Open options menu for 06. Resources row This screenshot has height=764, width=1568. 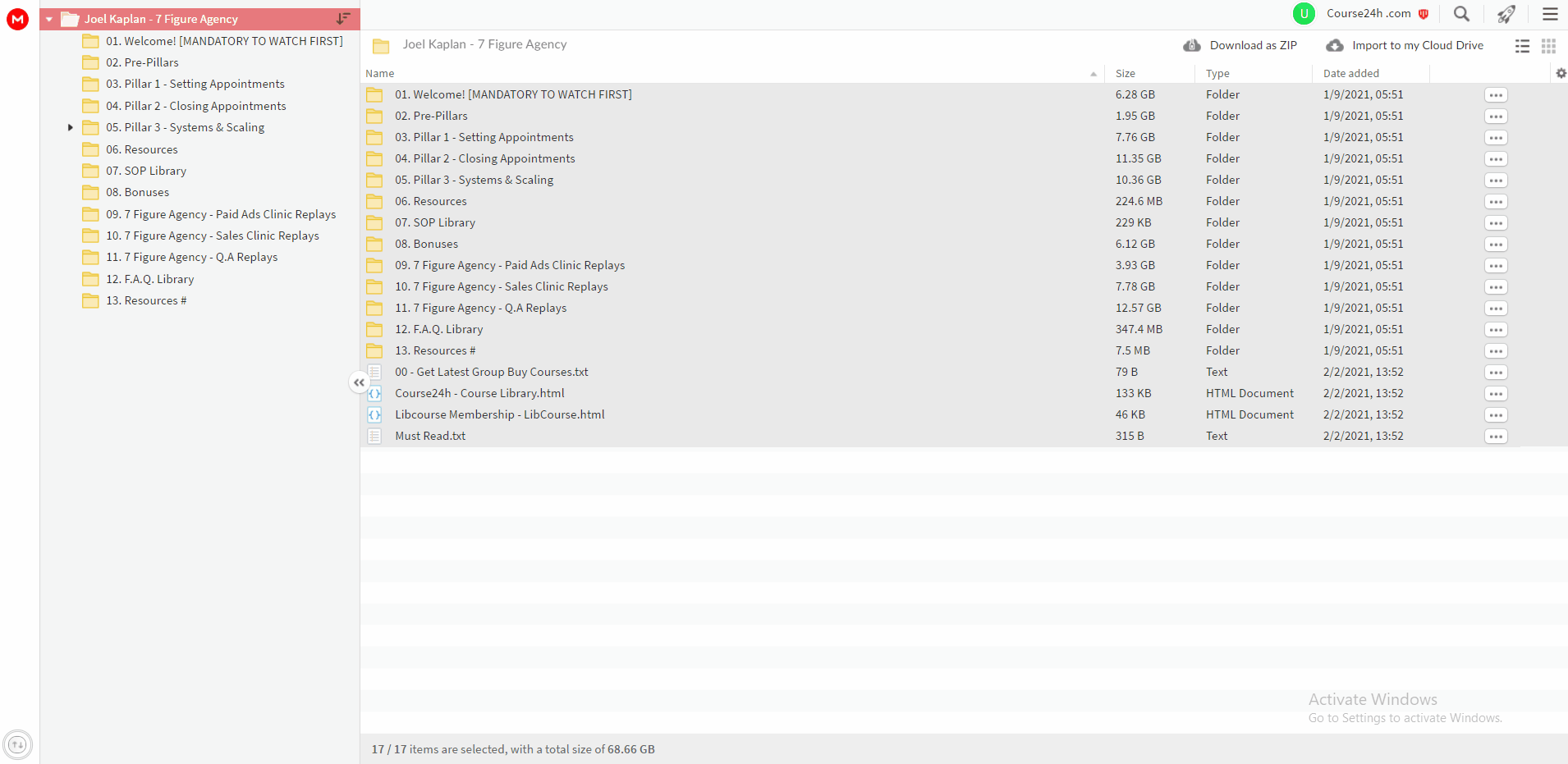pos(1496,202)
